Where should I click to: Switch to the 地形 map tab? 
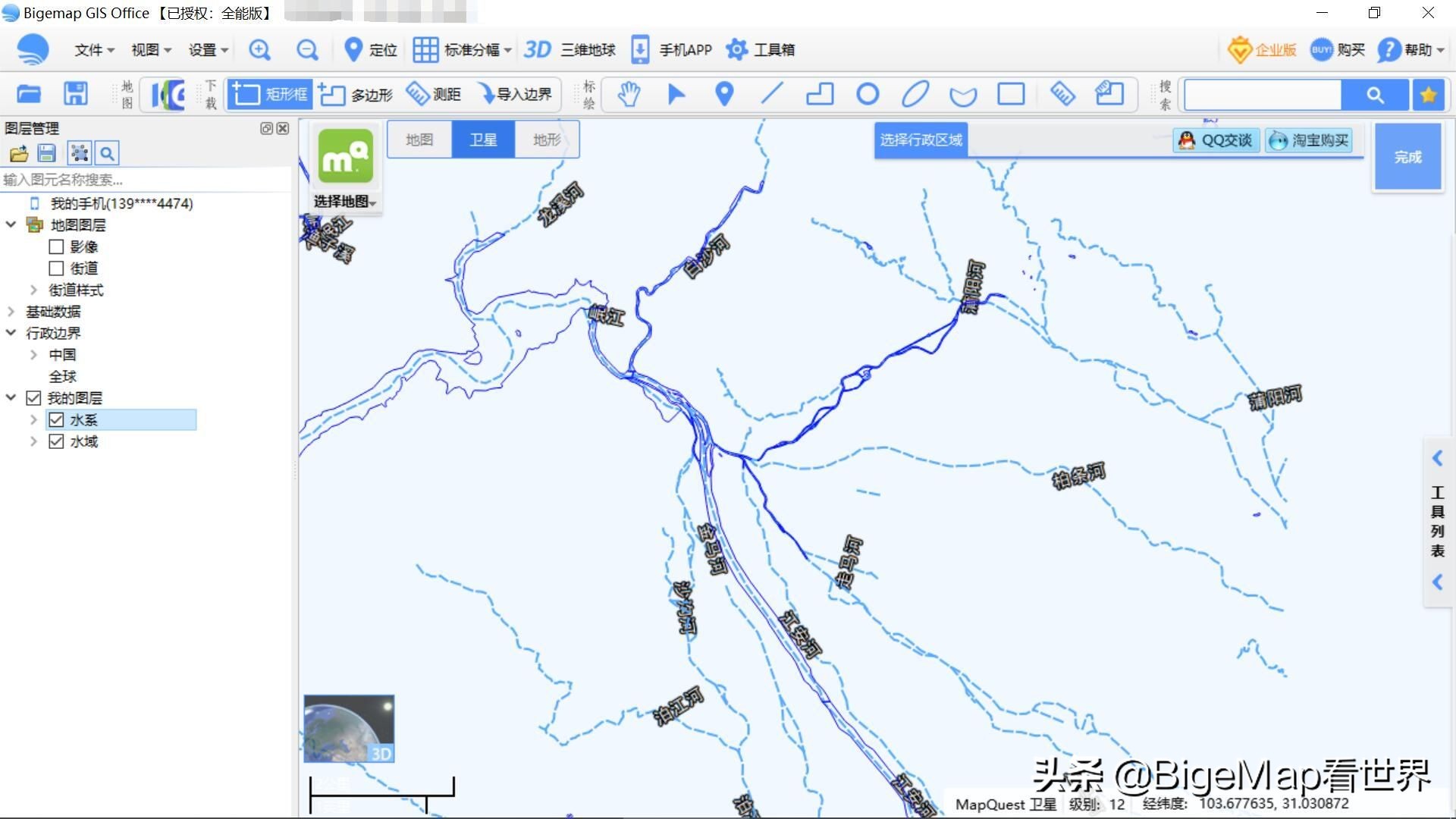(x=547, y=140)
